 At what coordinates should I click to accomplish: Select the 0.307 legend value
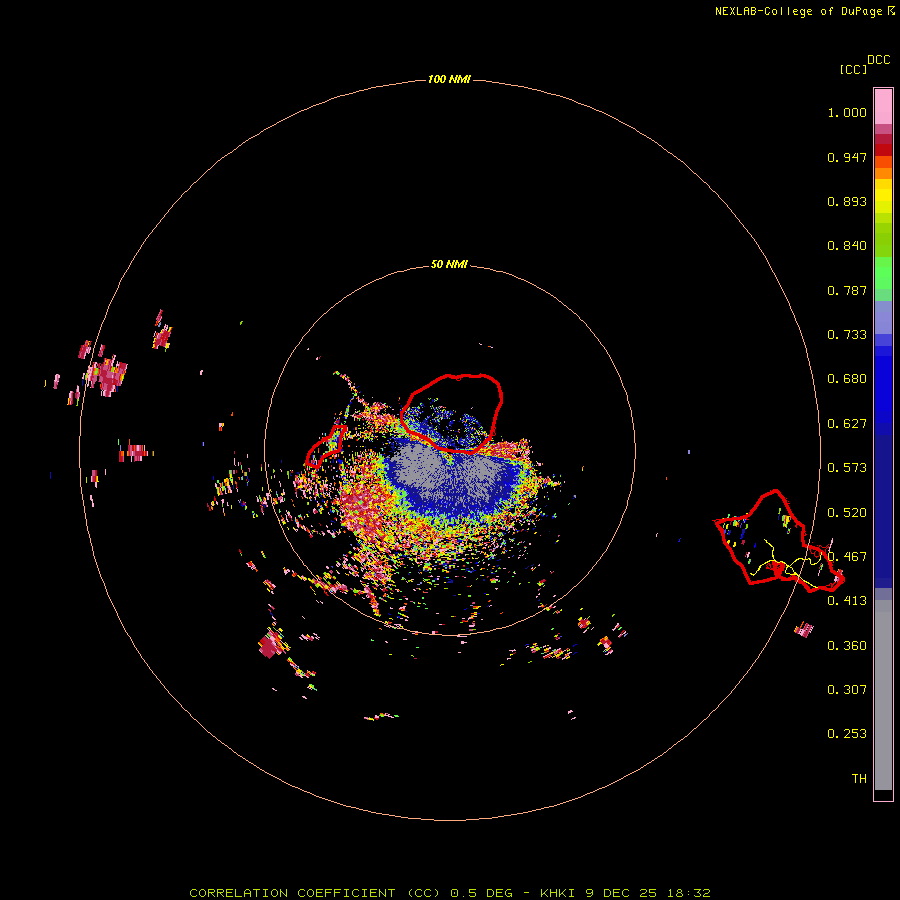(847, 690)
